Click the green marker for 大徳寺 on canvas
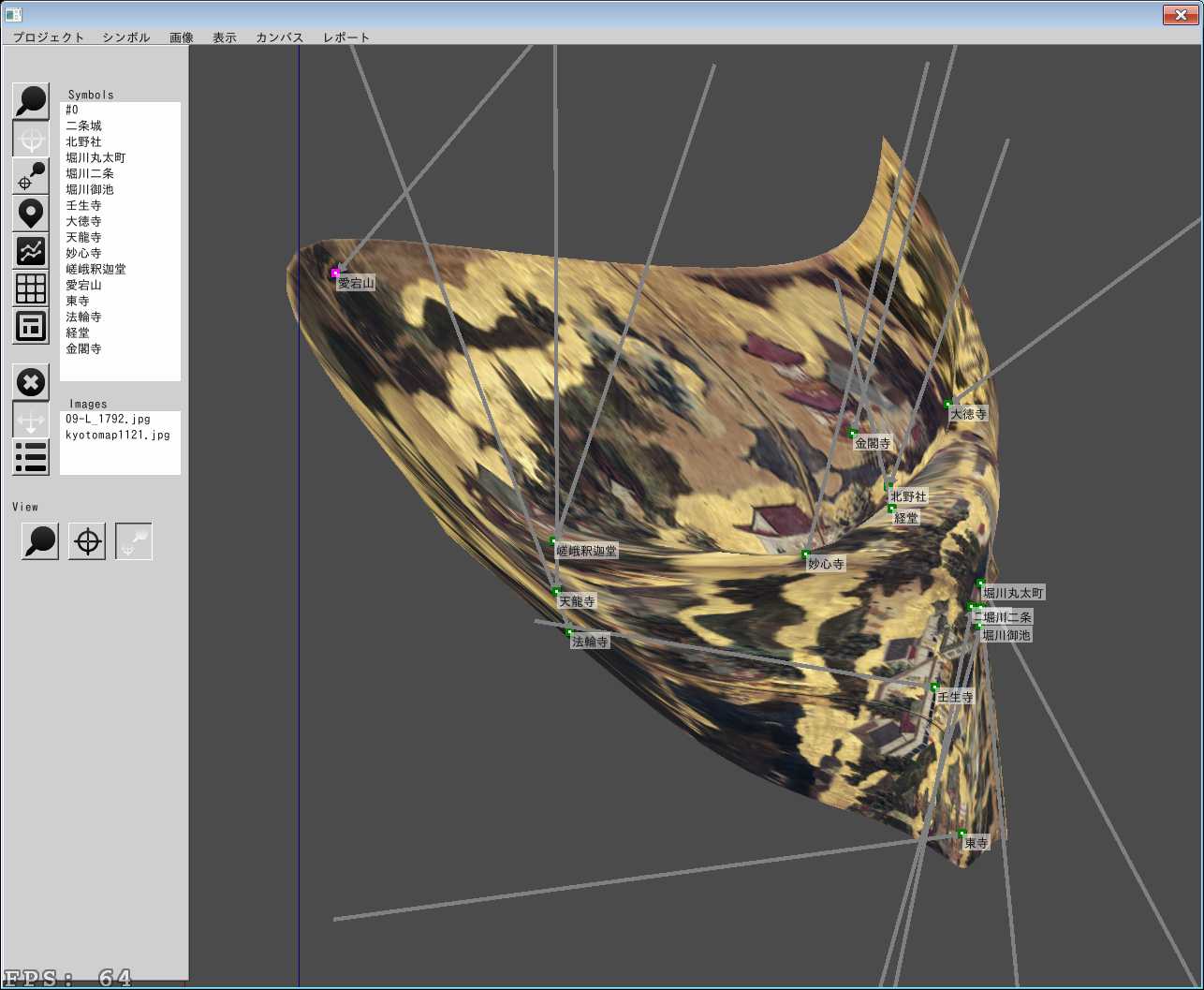This screenshot has width=1204, height=990. [948, 404]
